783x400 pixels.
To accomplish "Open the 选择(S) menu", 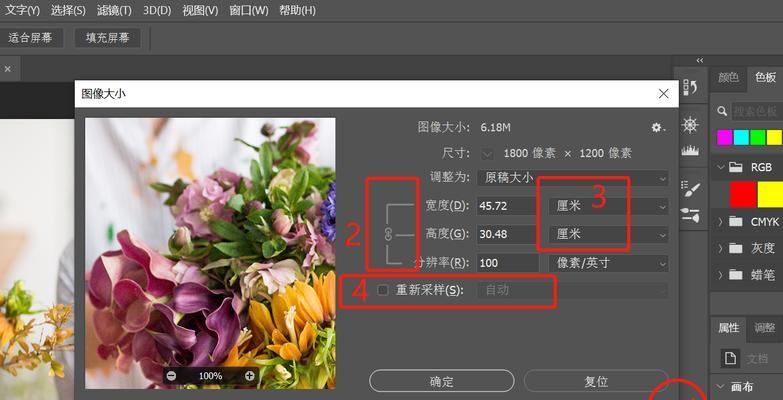I will pos(68,10).
